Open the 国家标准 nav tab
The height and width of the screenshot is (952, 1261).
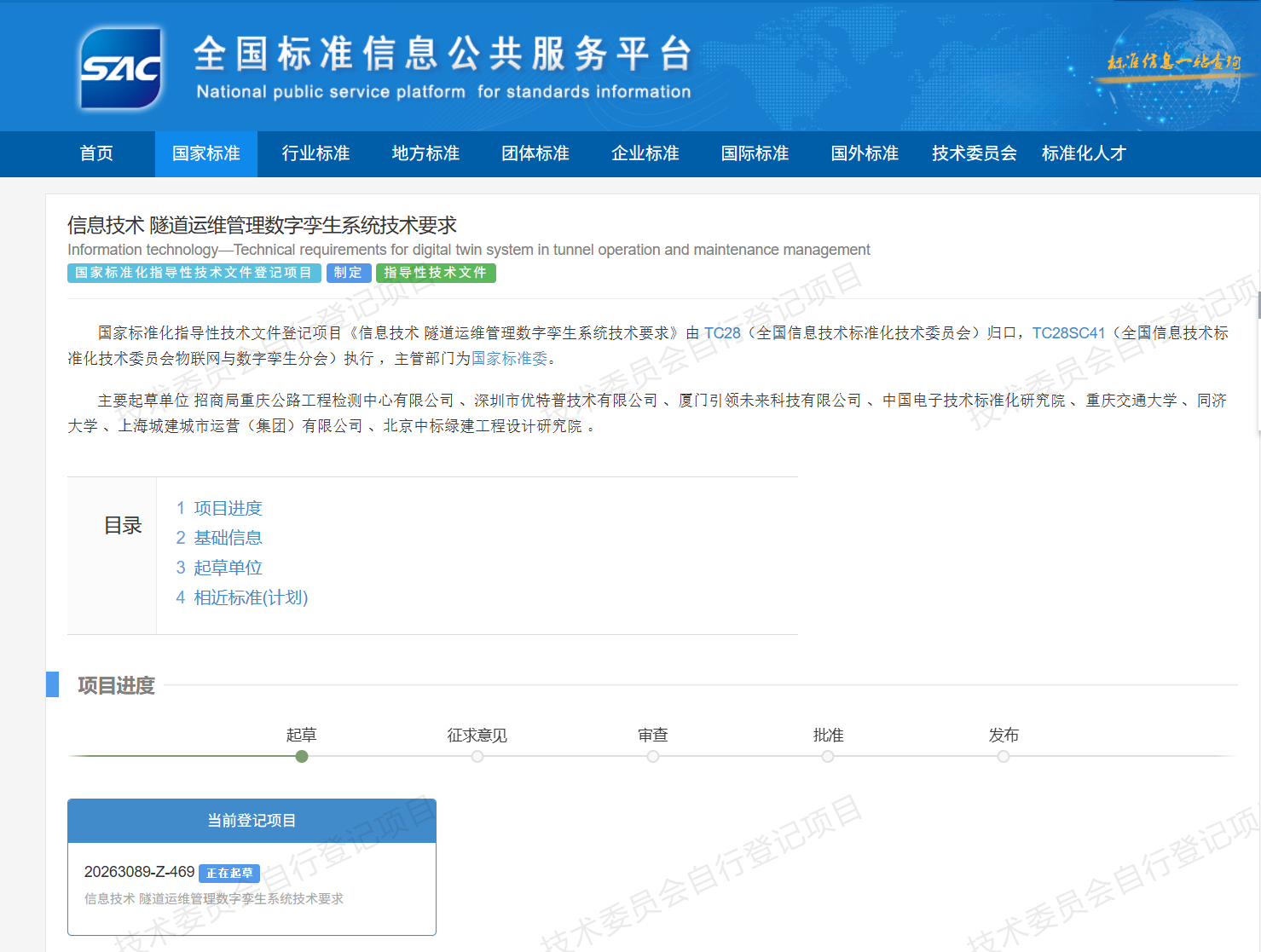(206, 153)
